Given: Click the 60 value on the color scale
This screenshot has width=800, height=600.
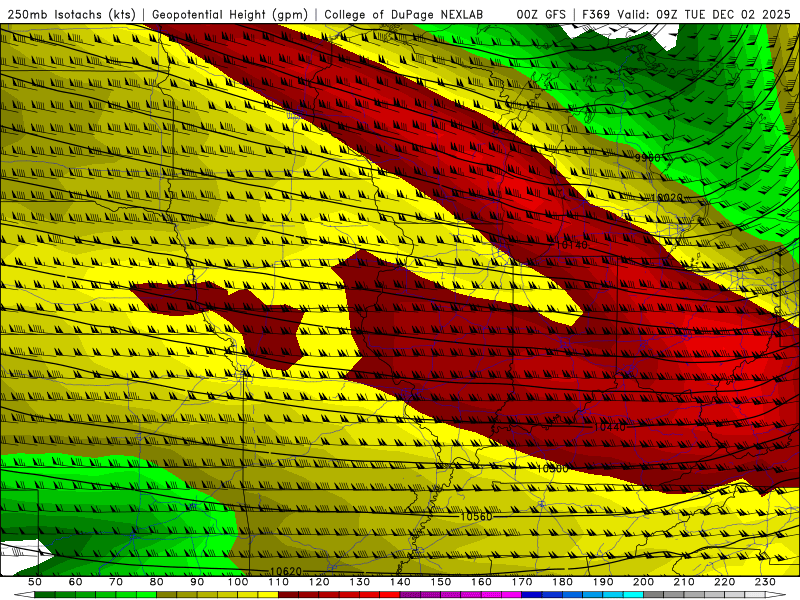Looking at the screenshot, I should [x=75, y=582].
